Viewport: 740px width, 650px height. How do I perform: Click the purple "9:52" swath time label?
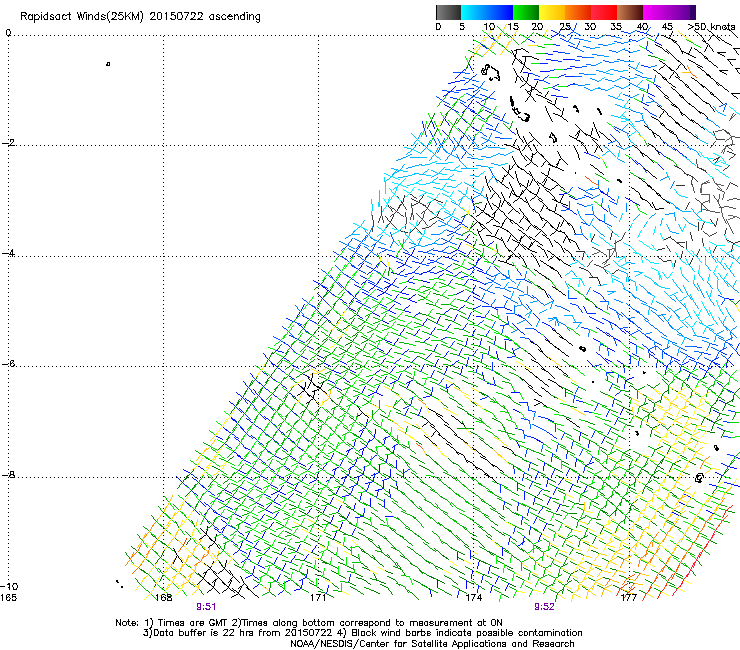[544, 607]
